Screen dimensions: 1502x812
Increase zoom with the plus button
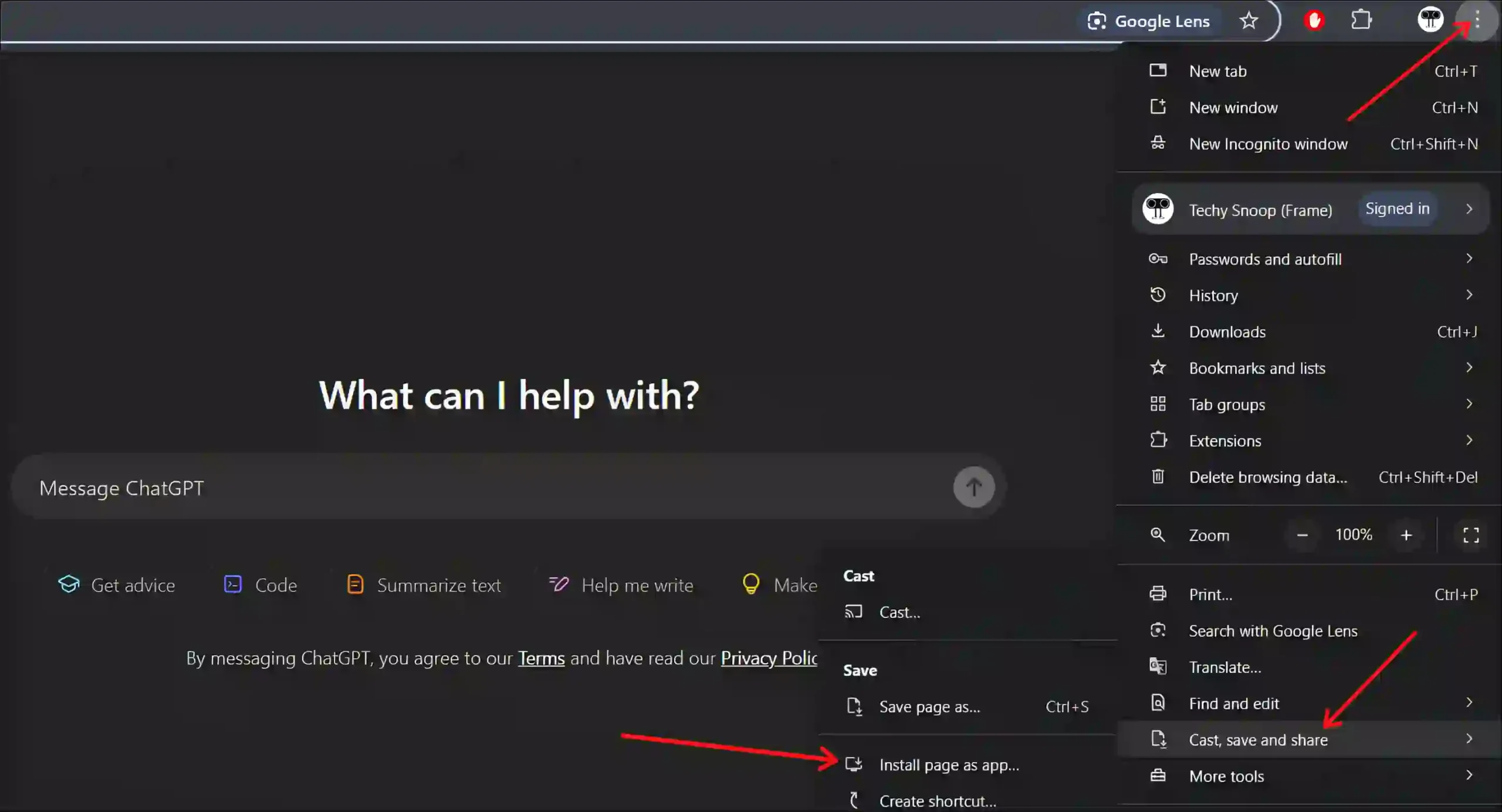click(1406, 535)
